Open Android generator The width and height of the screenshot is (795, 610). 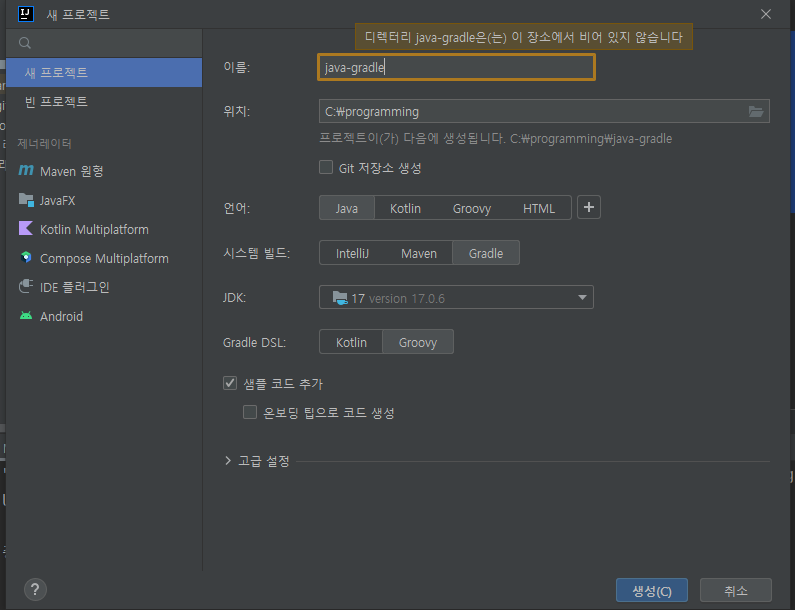click(x=104, y=316)
